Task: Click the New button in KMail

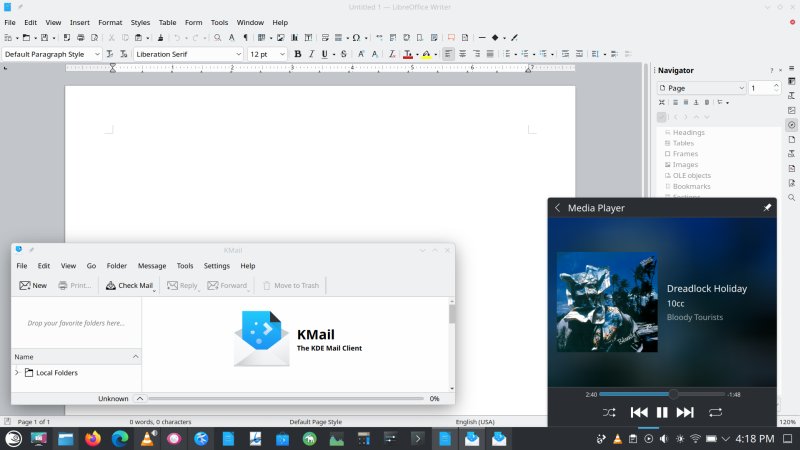Action: [33, 285]
